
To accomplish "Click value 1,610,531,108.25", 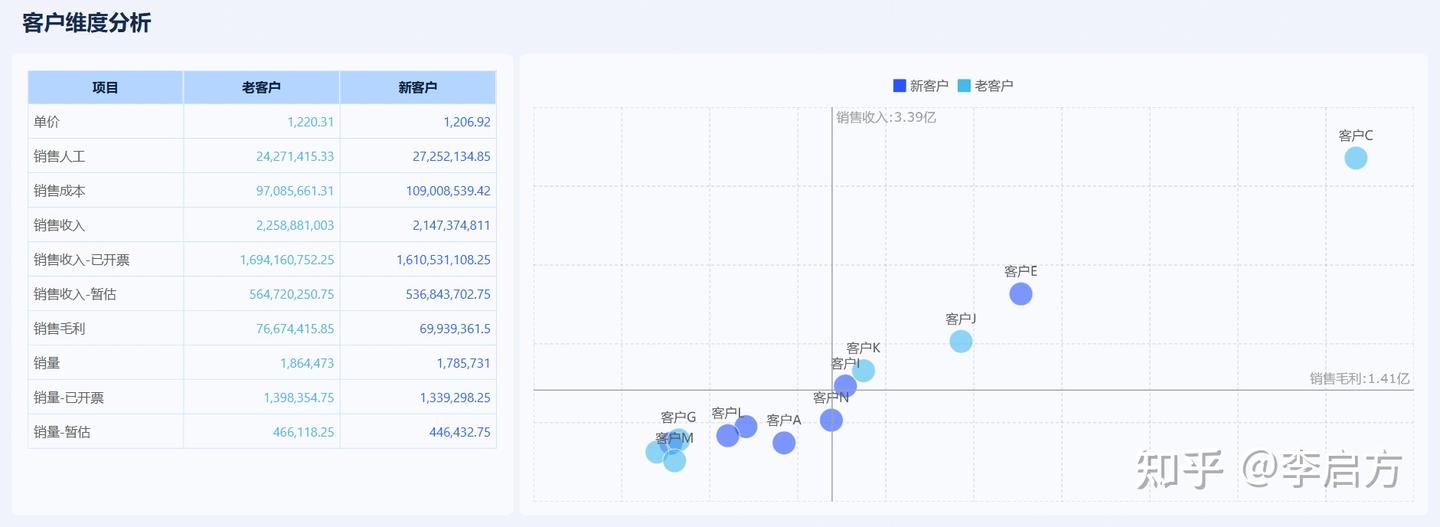I will pos(443,260).
